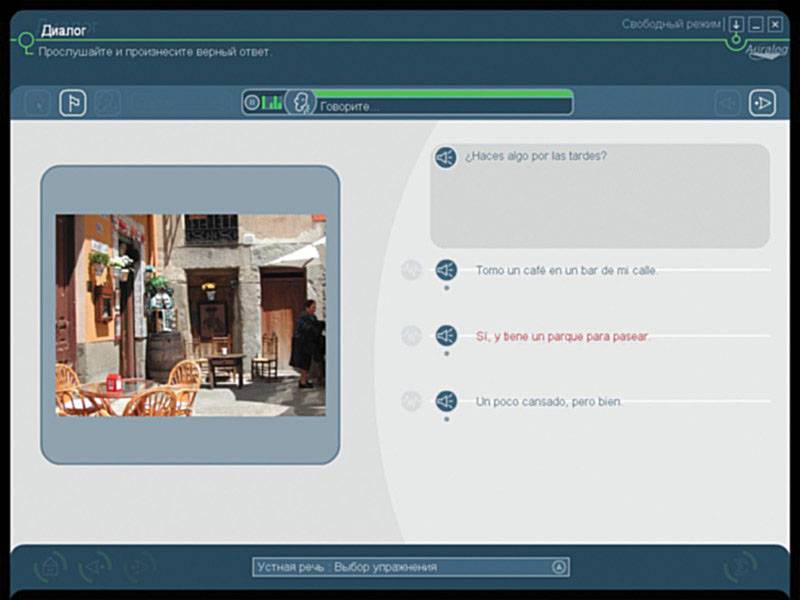The image size is (800, 600).
Task: Click the dimmed forward arrow in the bottom bar
Action: pos(140,566)
